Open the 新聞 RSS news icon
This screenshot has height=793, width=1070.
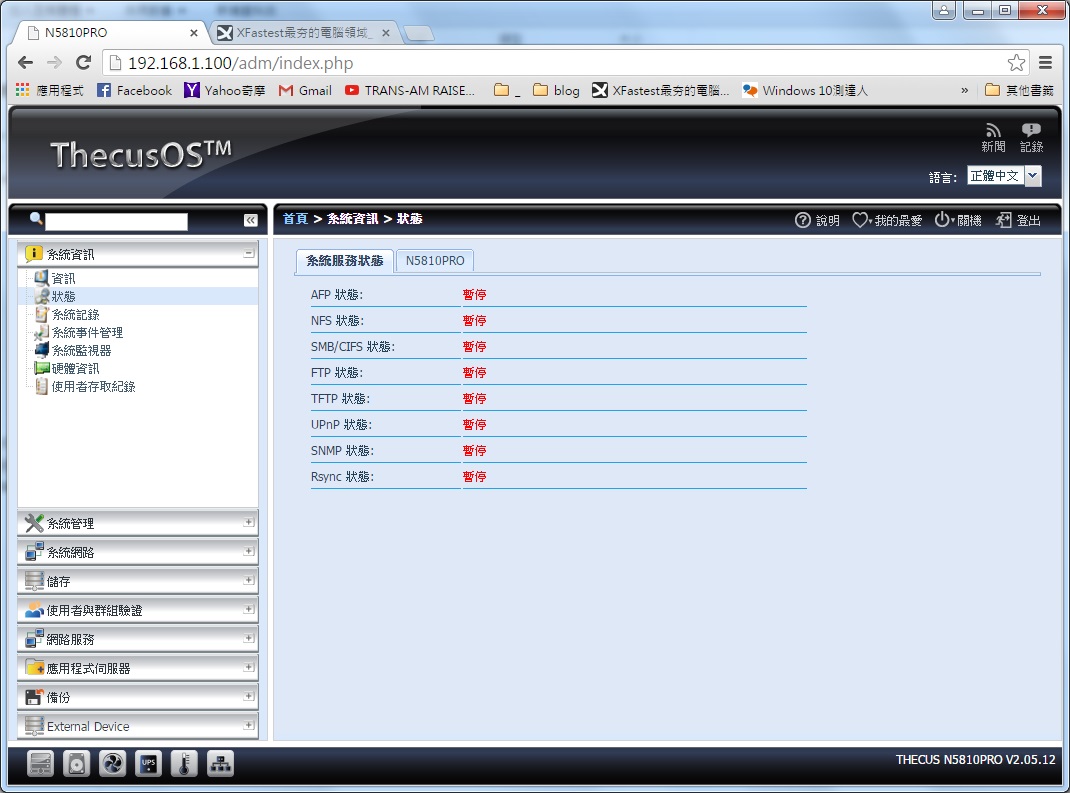[x=993, y=138]
